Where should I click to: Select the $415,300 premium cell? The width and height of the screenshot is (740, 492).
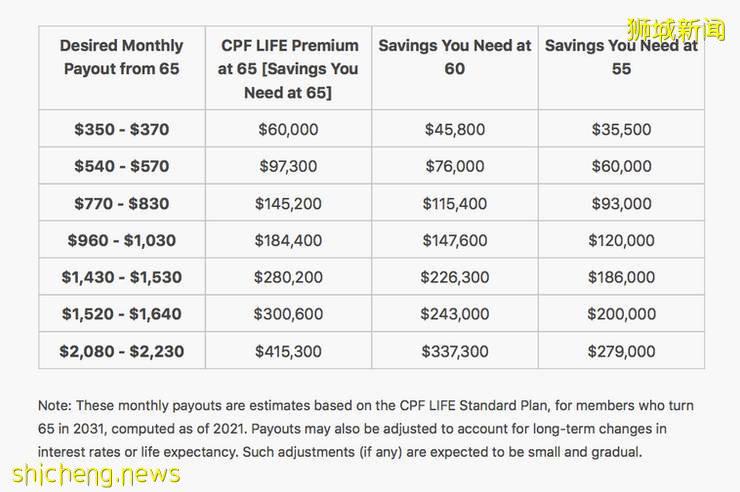(288, 351)
